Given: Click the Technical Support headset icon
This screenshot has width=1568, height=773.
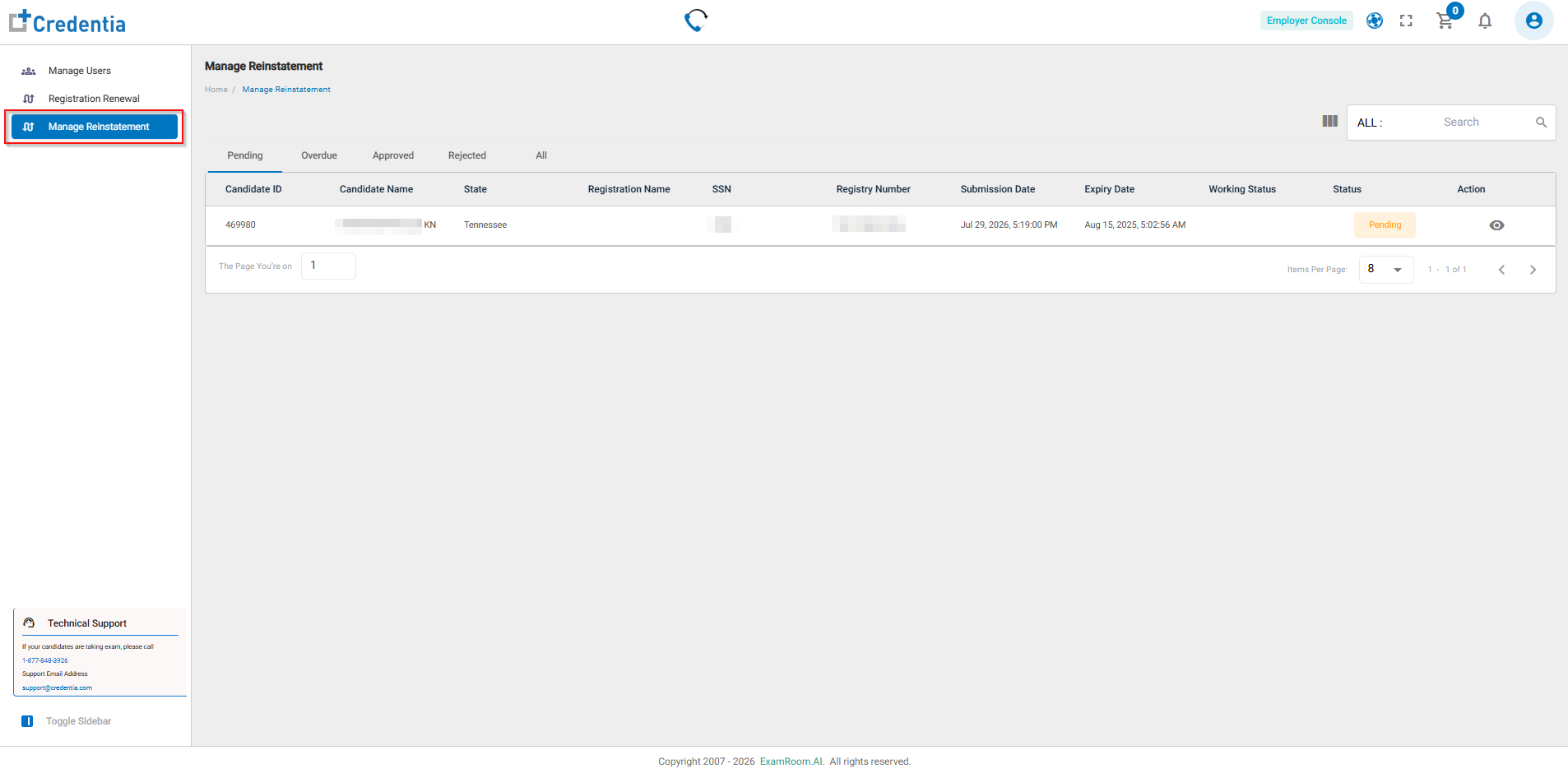Looking at the screenshot, I should tap(30, 623).
